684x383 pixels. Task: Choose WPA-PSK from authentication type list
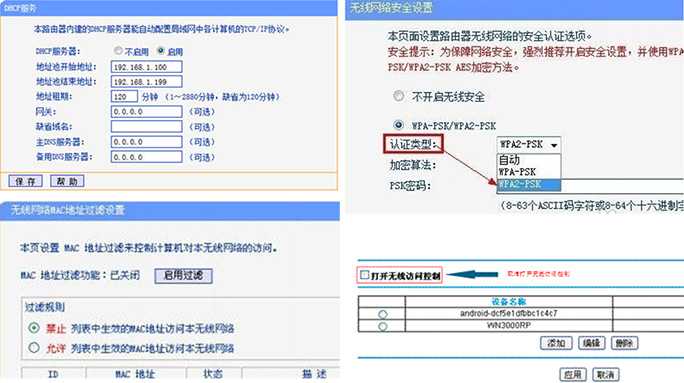pyautogui.click(x=529, y=172)
